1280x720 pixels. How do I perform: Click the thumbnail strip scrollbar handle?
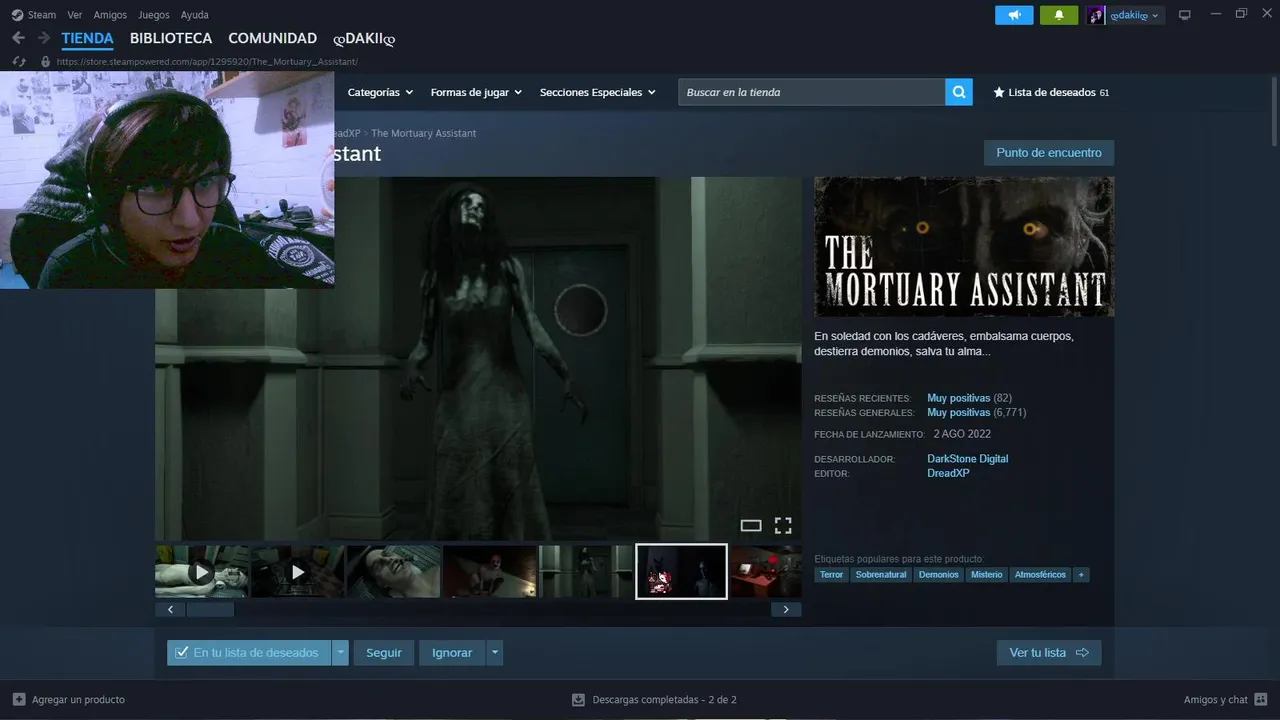point(210,609)
